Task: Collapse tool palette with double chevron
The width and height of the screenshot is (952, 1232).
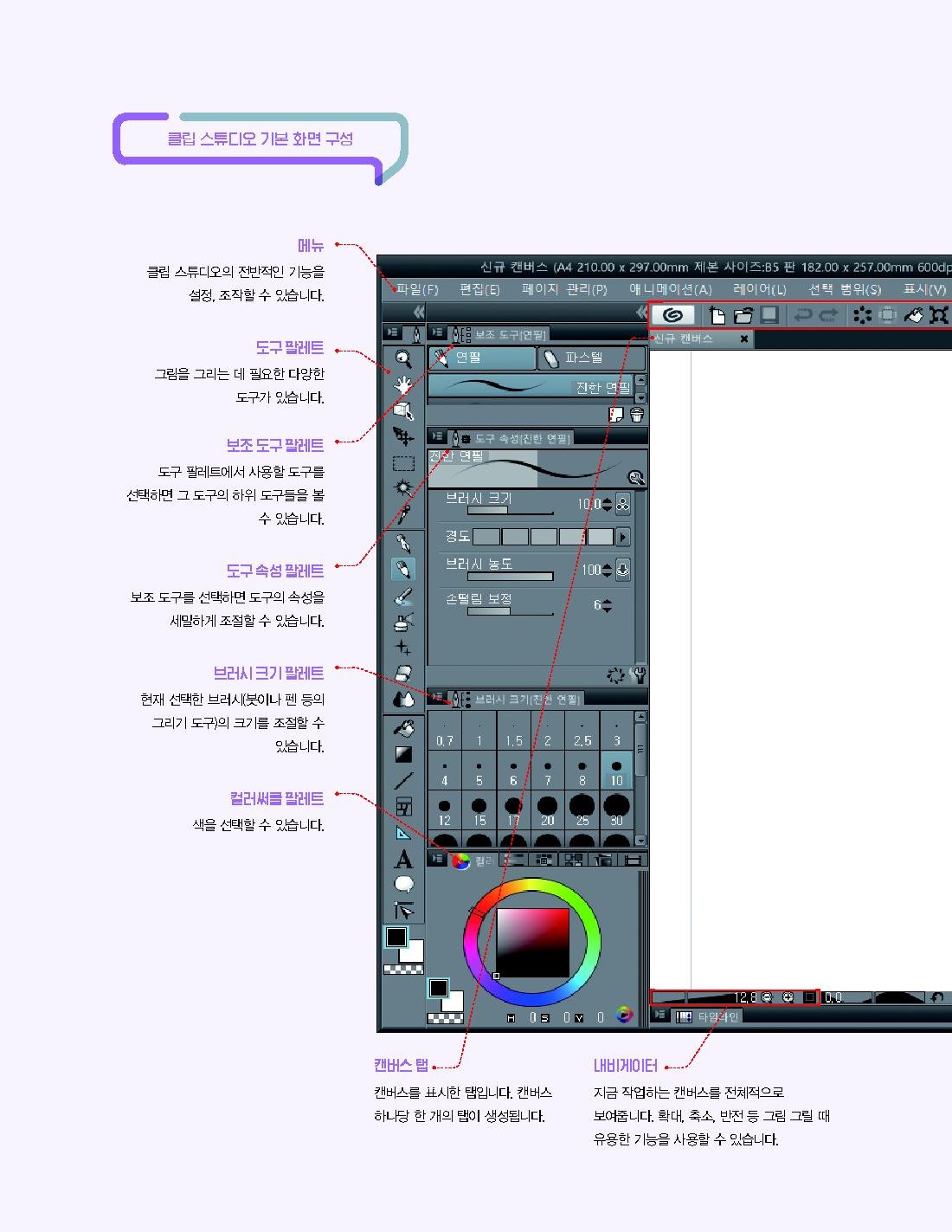Action: (418, 312)
